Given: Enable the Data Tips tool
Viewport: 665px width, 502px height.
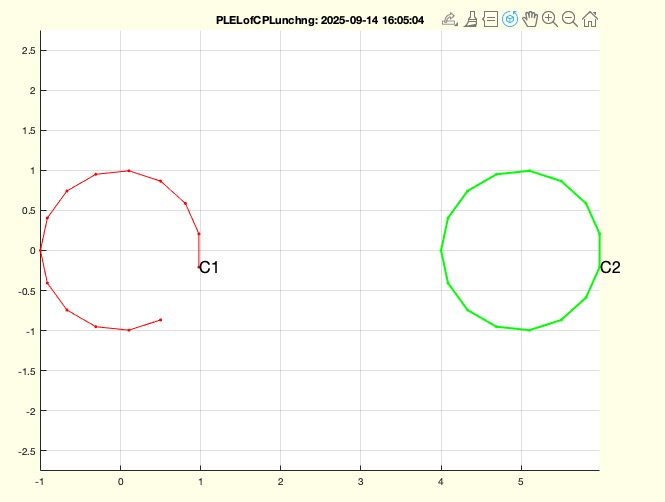Looking at the screenshot, I should click(x=490, y=19).
